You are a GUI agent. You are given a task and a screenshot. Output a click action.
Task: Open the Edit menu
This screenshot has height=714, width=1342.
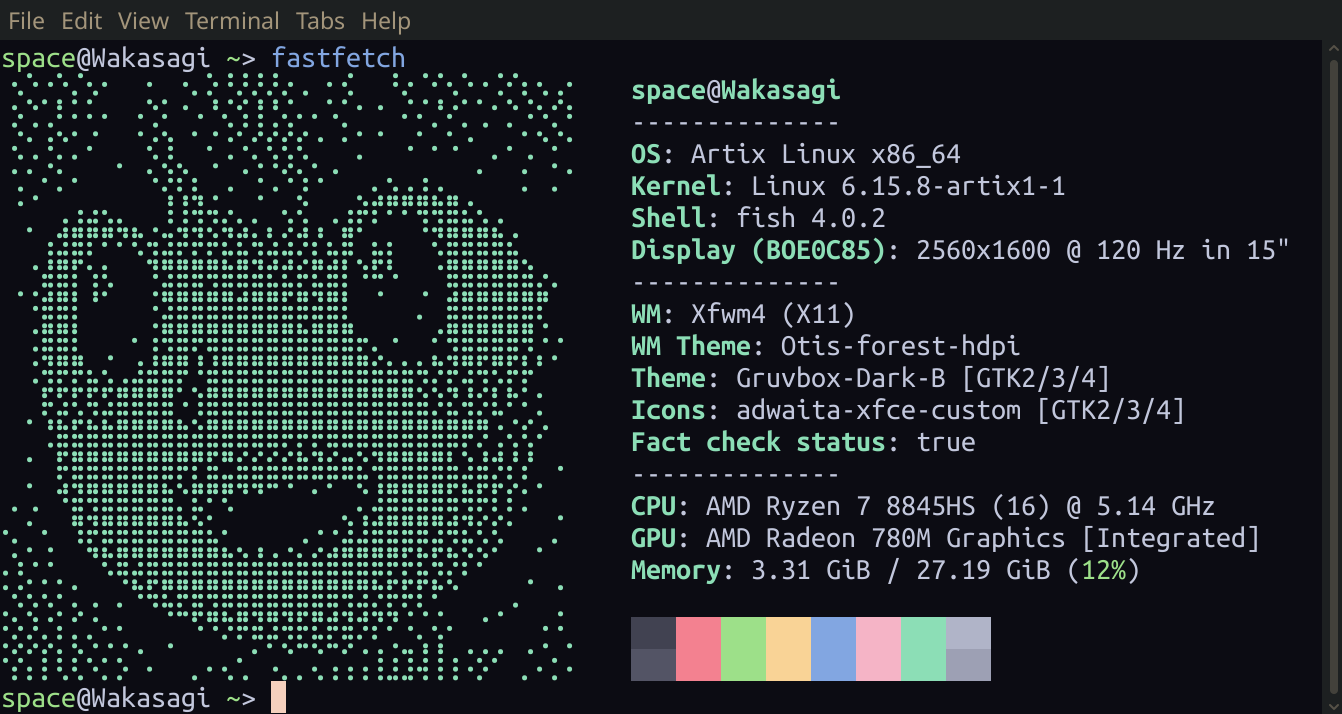[x=81, y=20]
